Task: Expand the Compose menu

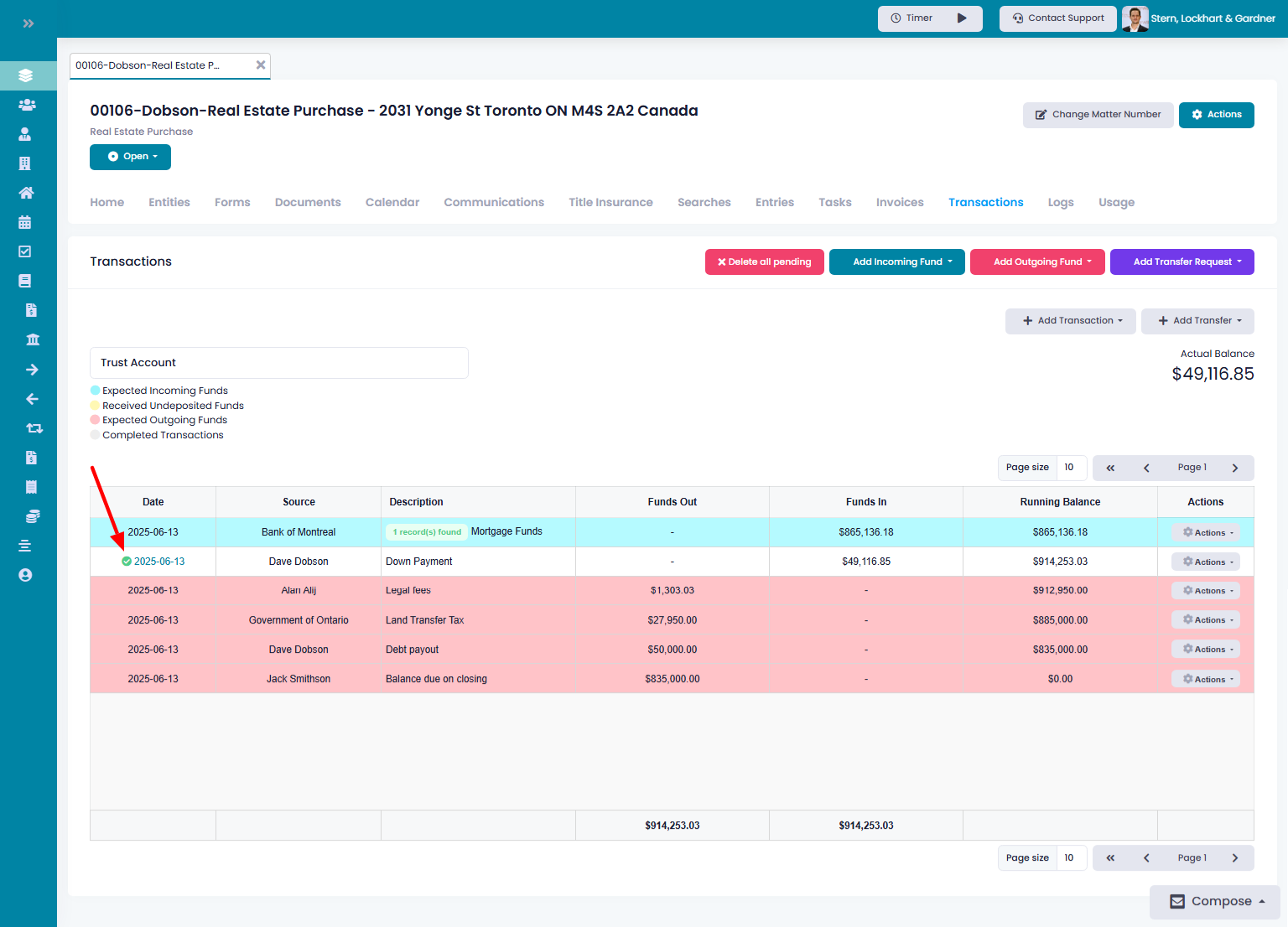Action: pos(1216,902)
